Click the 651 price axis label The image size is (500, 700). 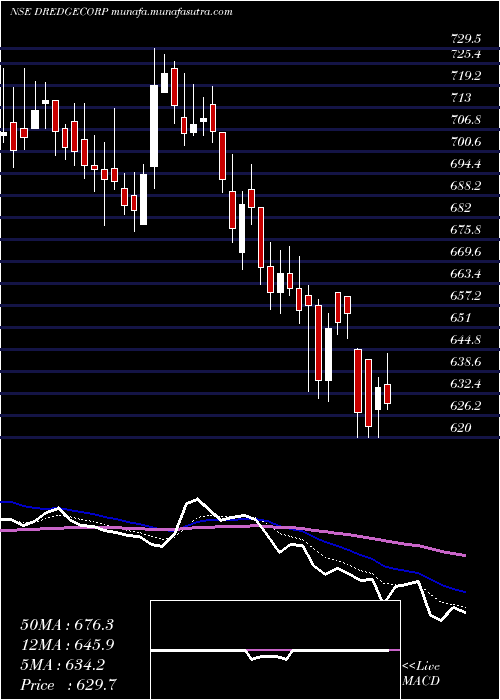[x=461, y=318]
